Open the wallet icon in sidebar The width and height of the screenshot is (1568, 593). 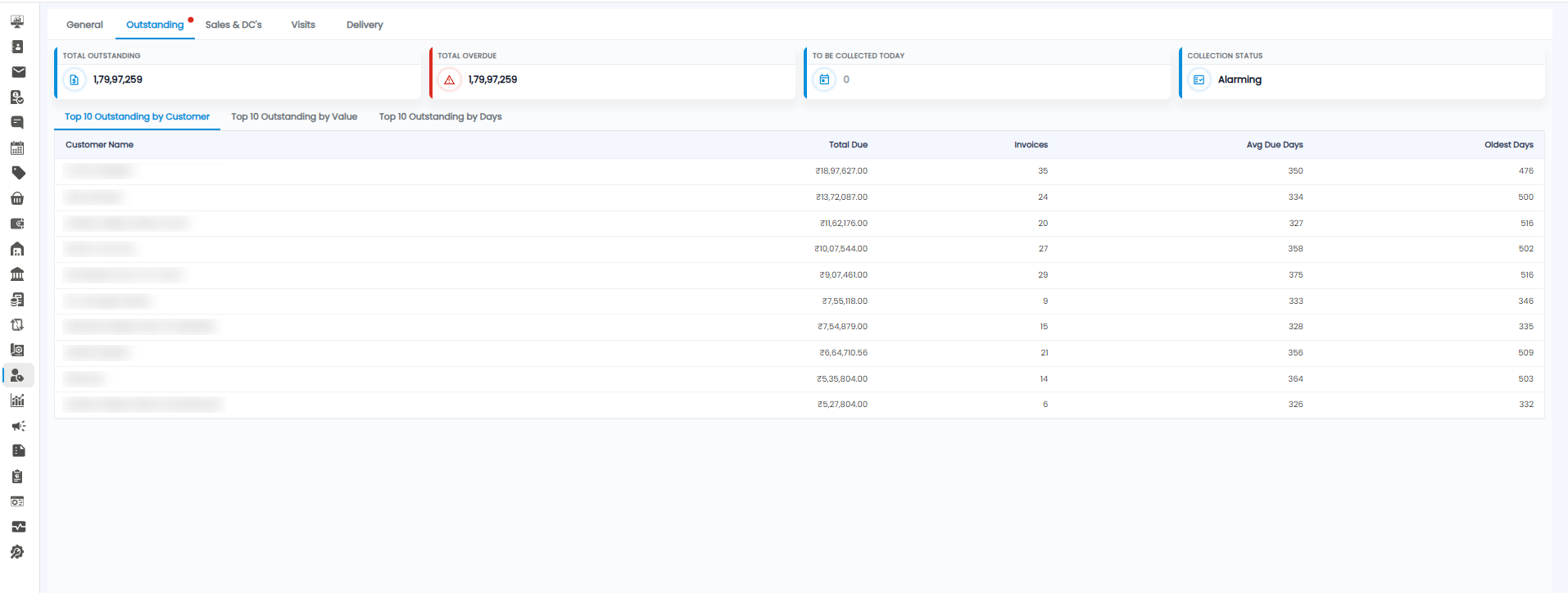tap(17, 224)
